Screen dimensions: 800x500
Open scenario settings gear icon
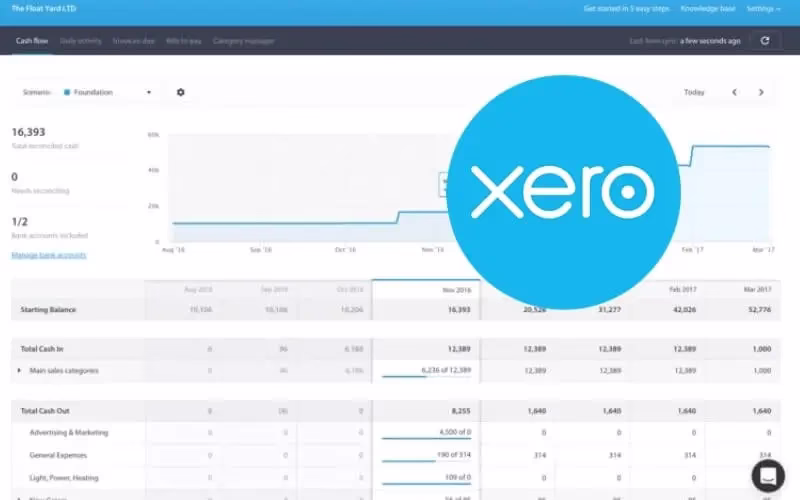(181, 92)
